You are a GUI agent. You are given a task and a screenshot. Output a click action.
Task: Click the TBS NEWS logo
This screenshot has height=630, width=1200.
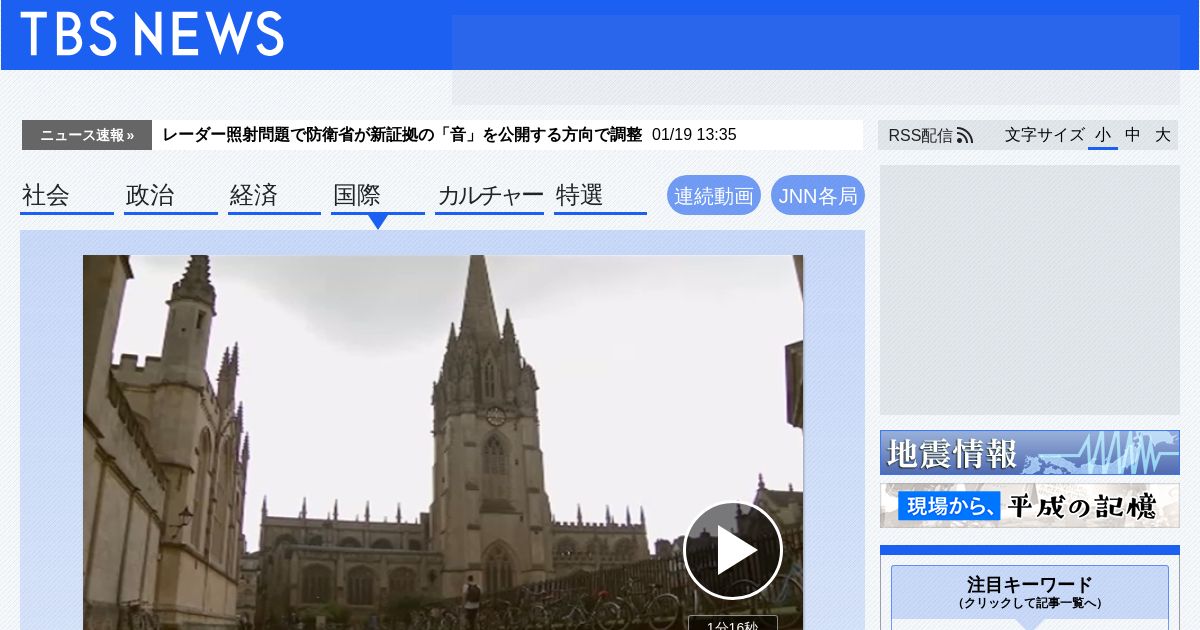[152, 34]
